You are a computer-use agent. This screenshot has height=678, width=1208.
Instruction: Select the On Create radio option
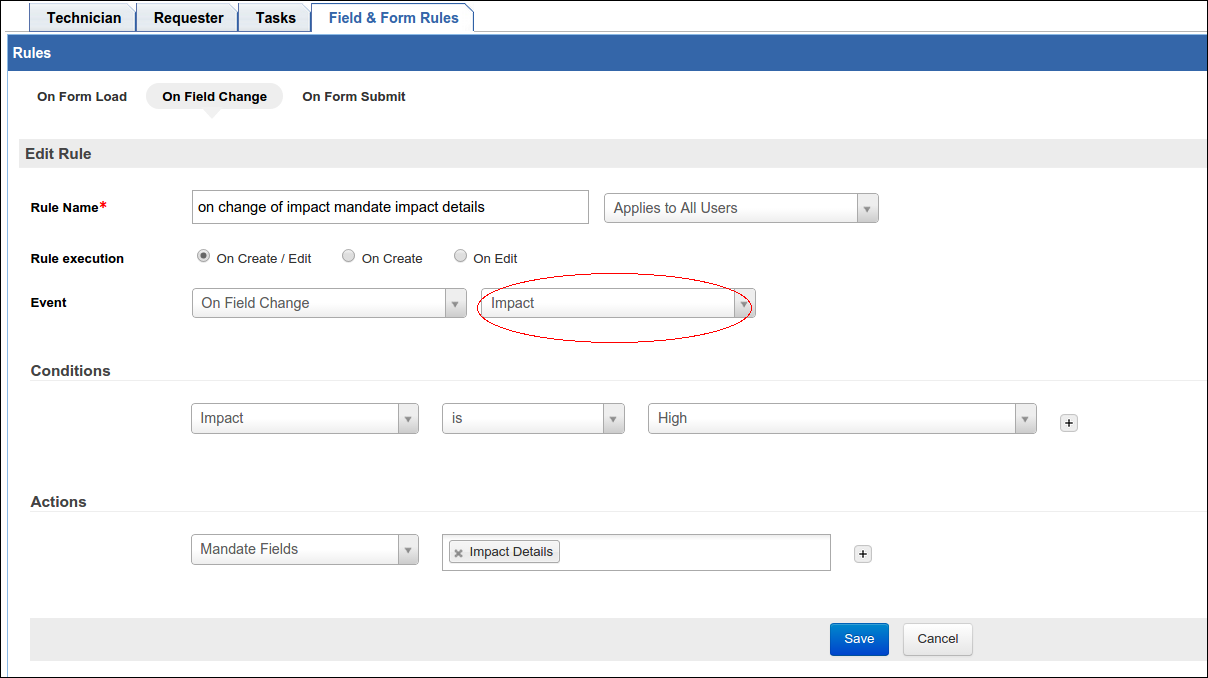point(349,256)
